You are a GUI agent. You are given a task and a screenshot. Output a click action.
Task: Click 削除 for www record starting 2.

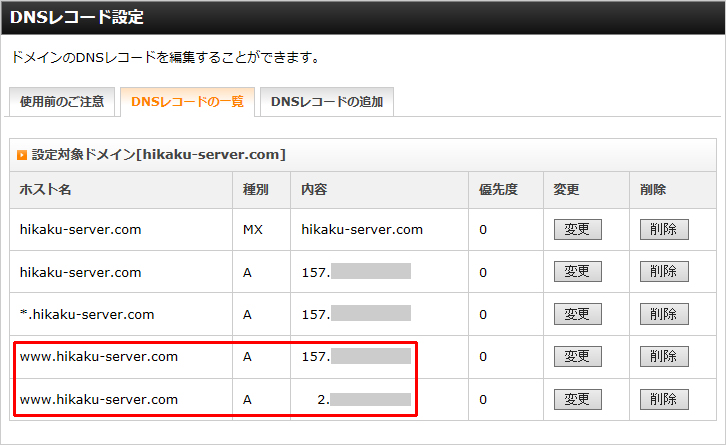[664, 399]
